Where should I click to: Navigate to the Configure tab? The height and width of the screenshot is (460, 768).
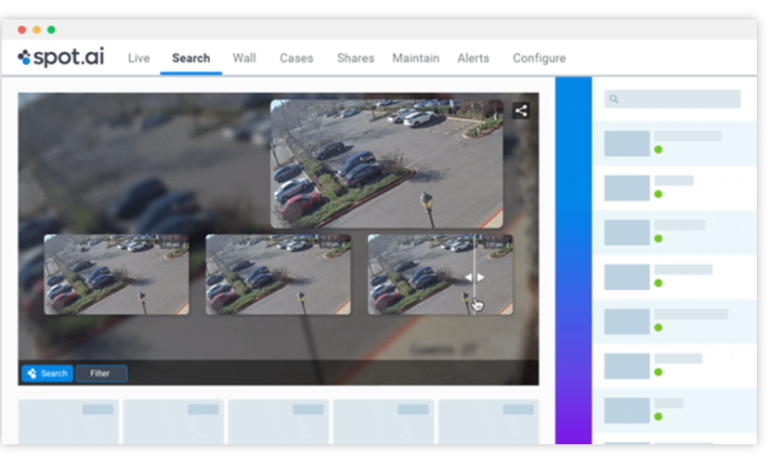tap(539, 58)
